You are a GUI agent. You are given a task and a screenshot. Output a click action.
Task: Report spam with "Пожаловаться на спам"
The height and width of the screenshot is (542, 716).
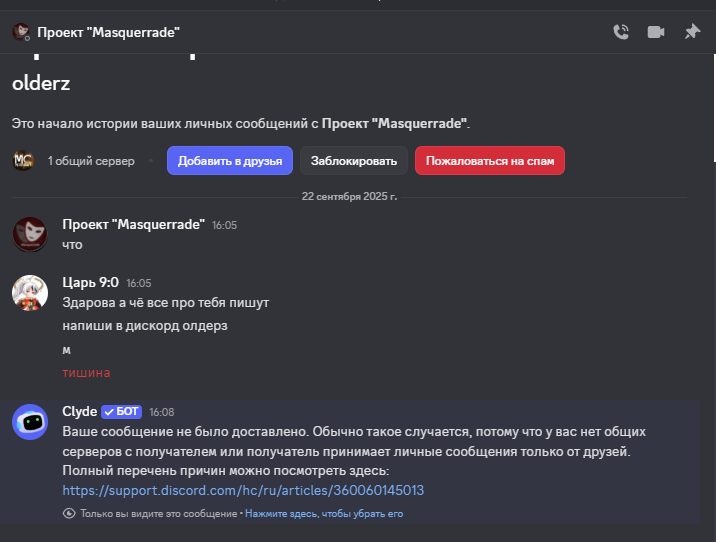[x=490, y=160]
